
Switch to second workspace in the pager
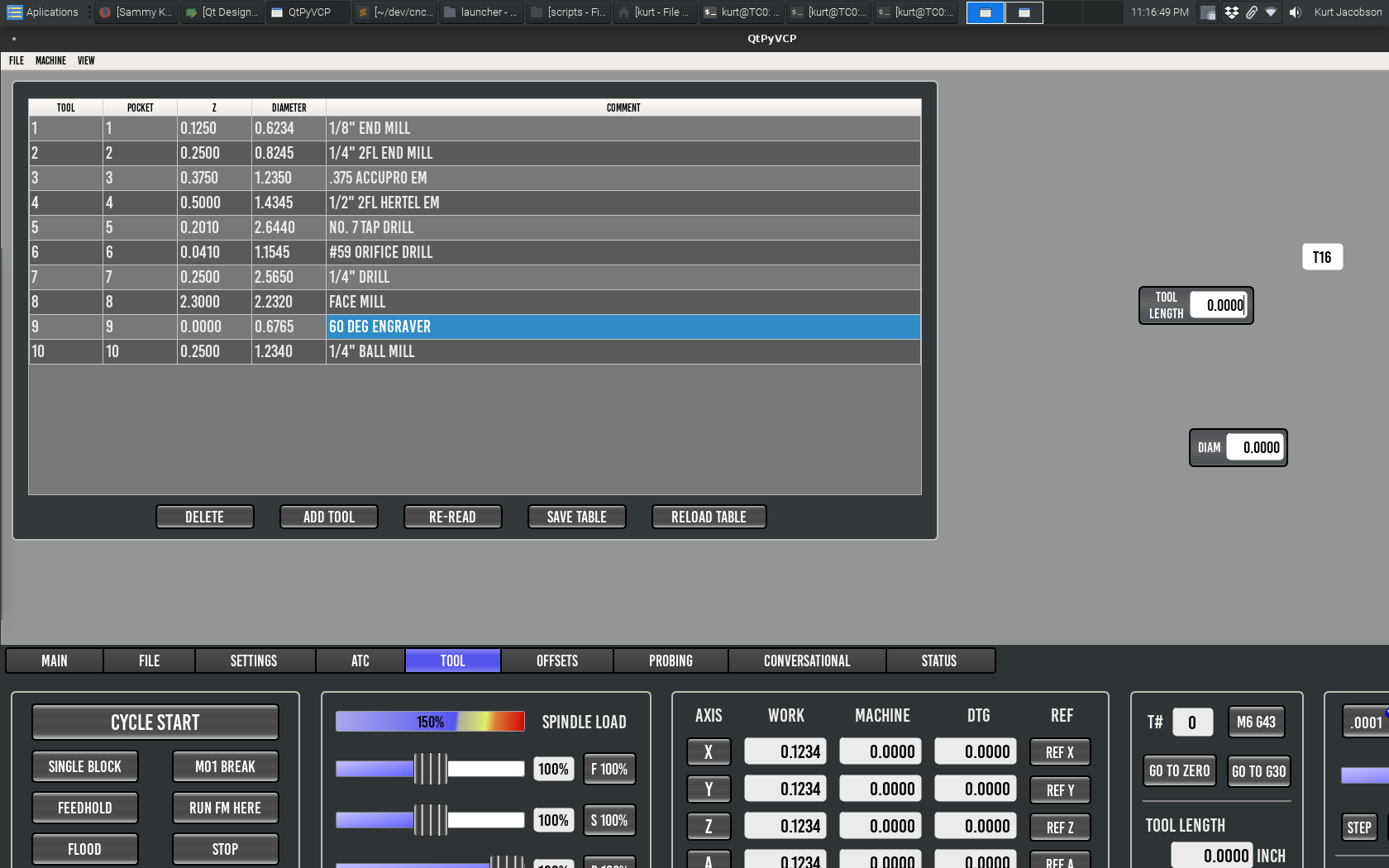pos(1024,12)
